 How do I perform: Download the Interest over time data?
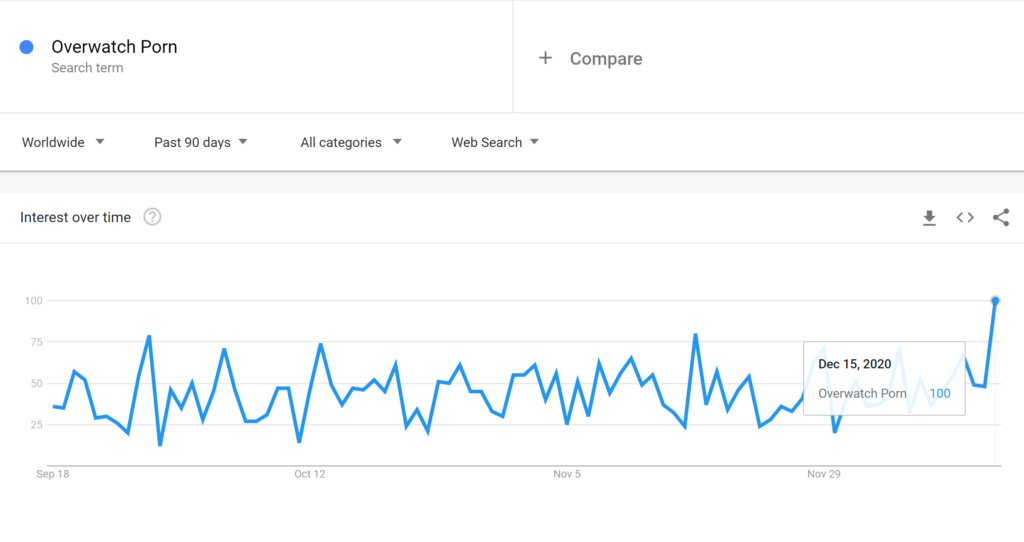(x=929, y=217)
